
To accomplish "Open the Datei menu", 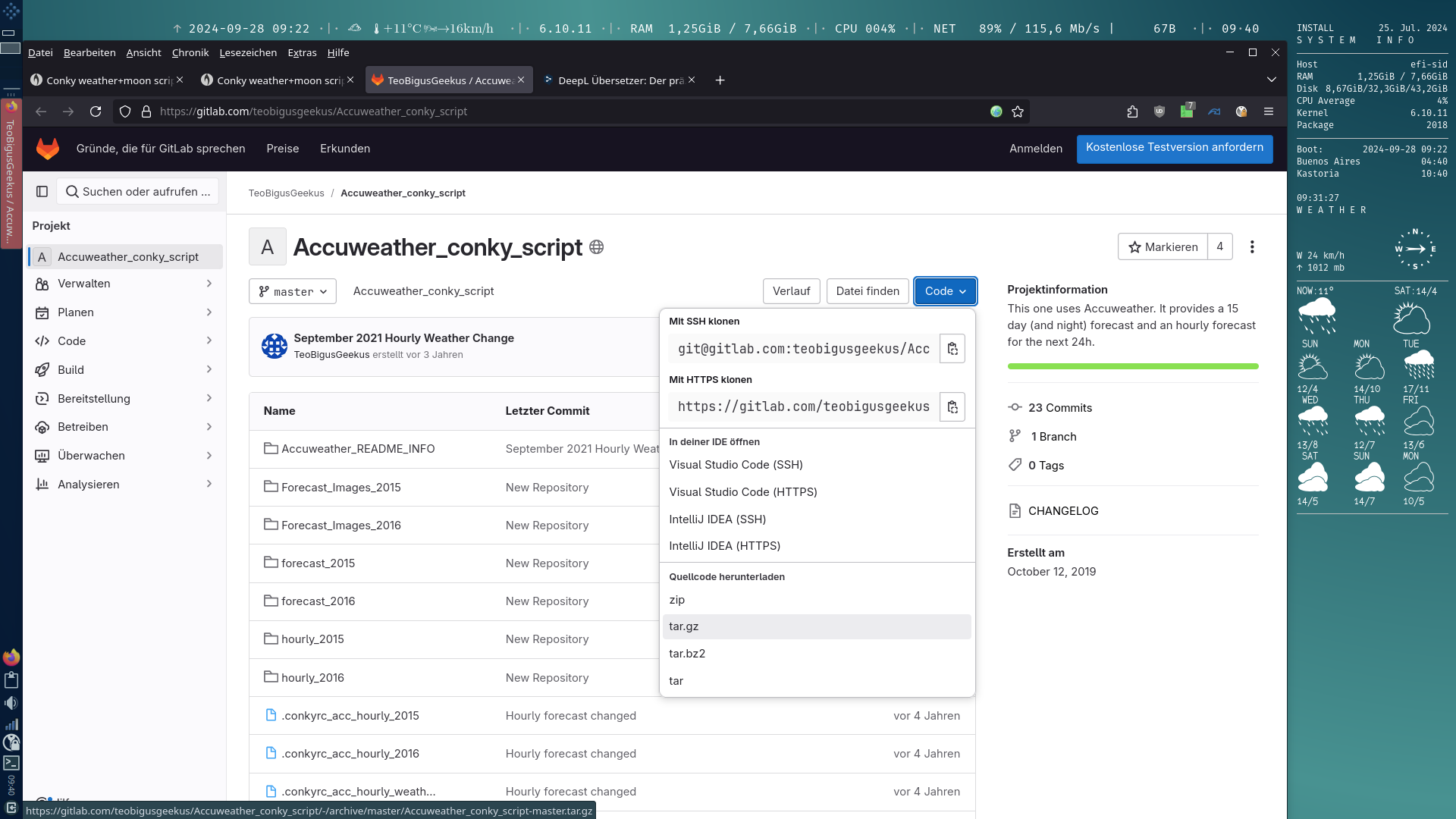I will click(40, 52).
